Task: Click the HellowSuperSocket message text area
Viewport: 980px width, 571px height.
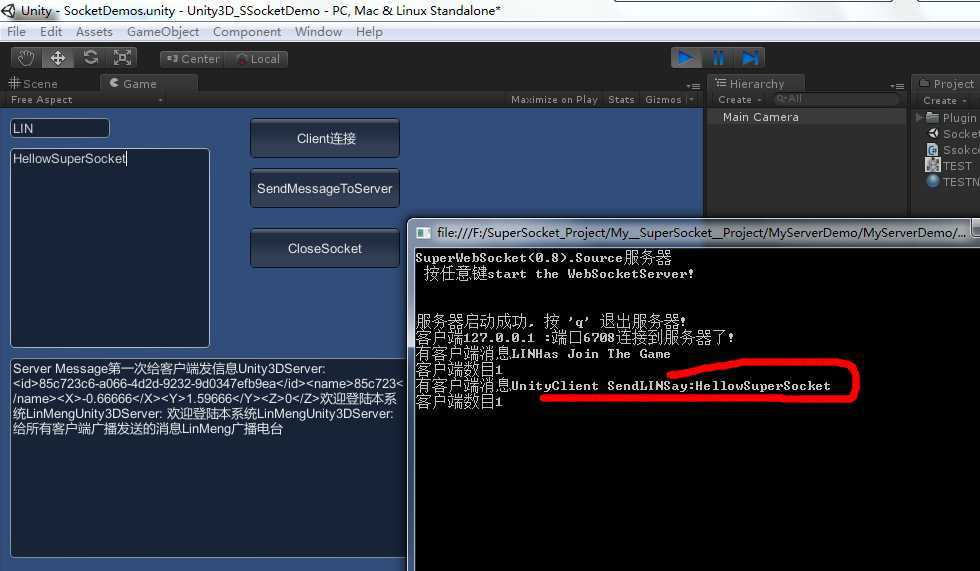Action: [110, 247]
